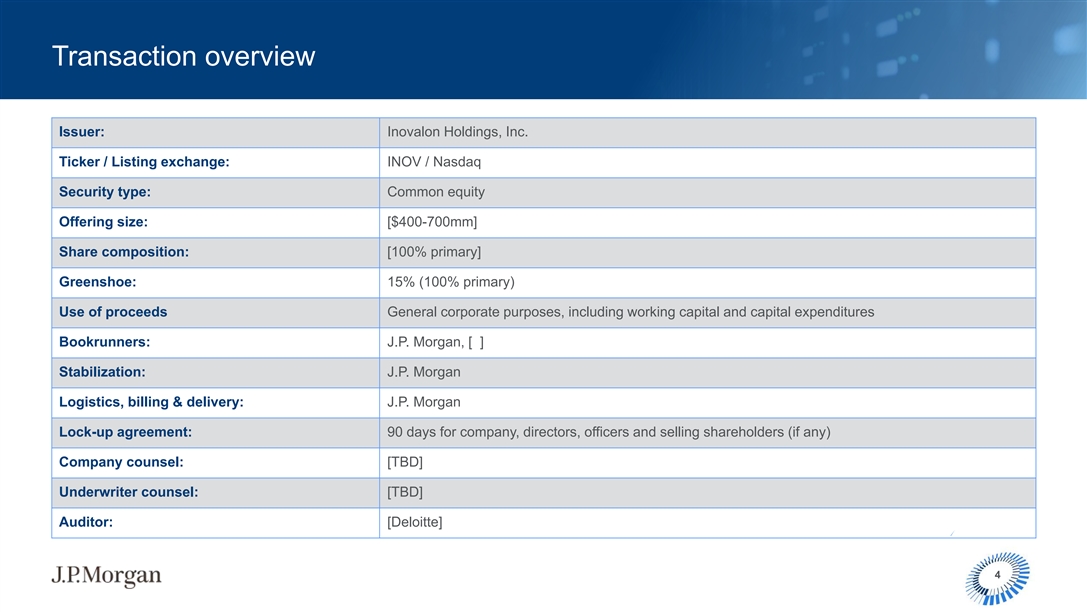Click the Use of proceeds label
Image resolution: width=1087 pixels, height=612 pixels.
(113, 312)
